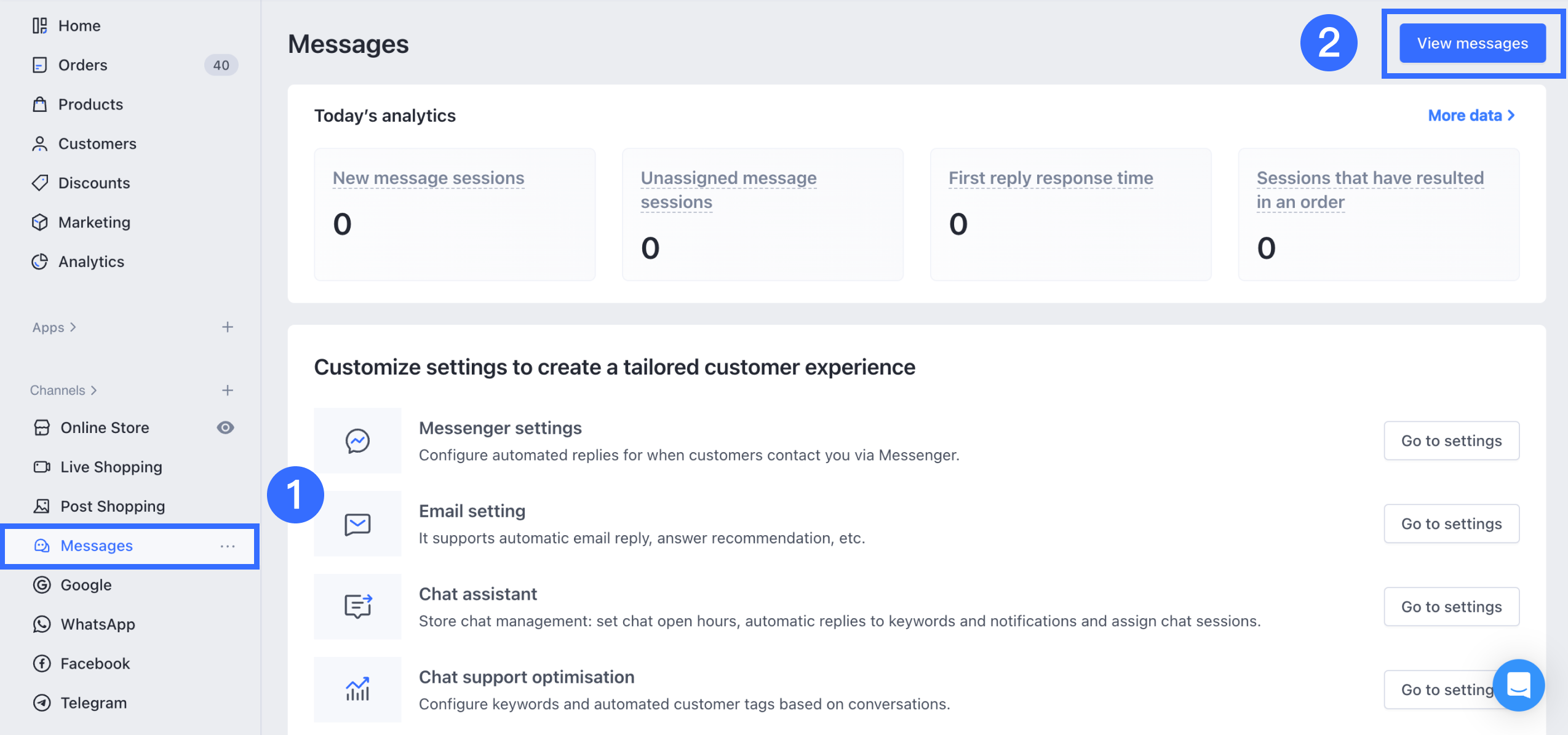Click the Messenger settings icon

click(x=357, y=440)
